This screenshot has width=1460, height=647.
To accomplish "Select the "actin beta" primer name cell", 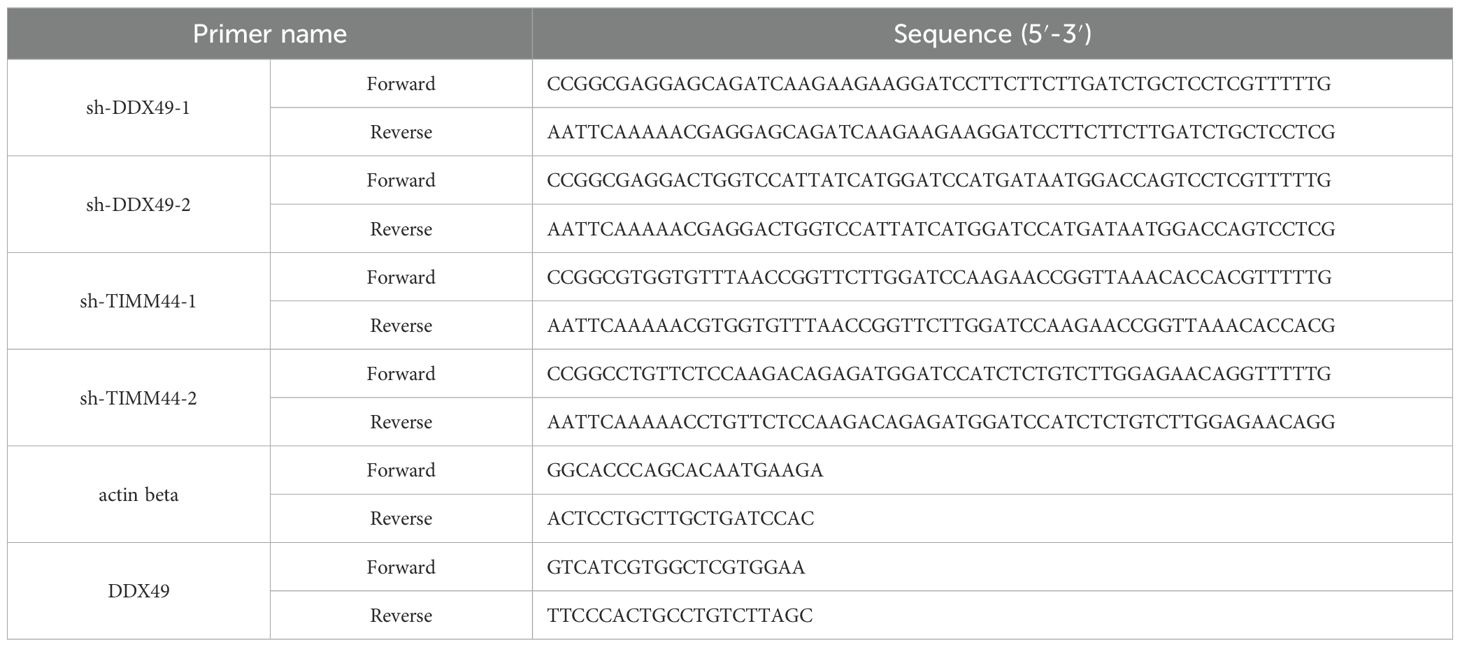I will (138, 494).
